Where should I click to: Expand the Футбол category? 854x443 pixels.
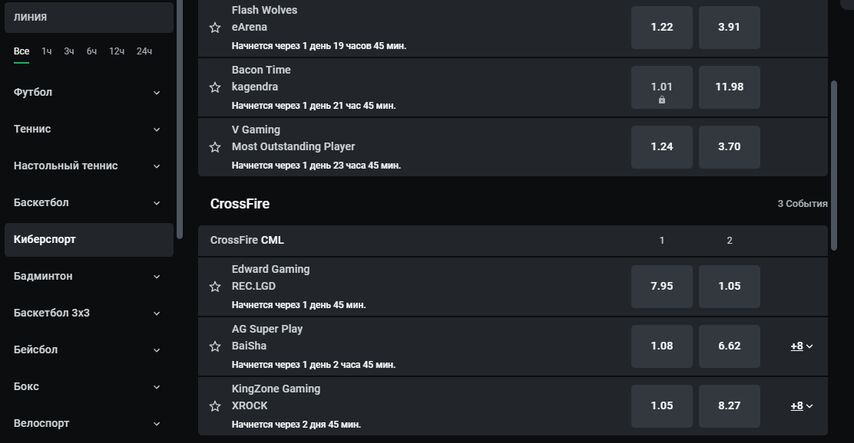click(x=156, y=93)
